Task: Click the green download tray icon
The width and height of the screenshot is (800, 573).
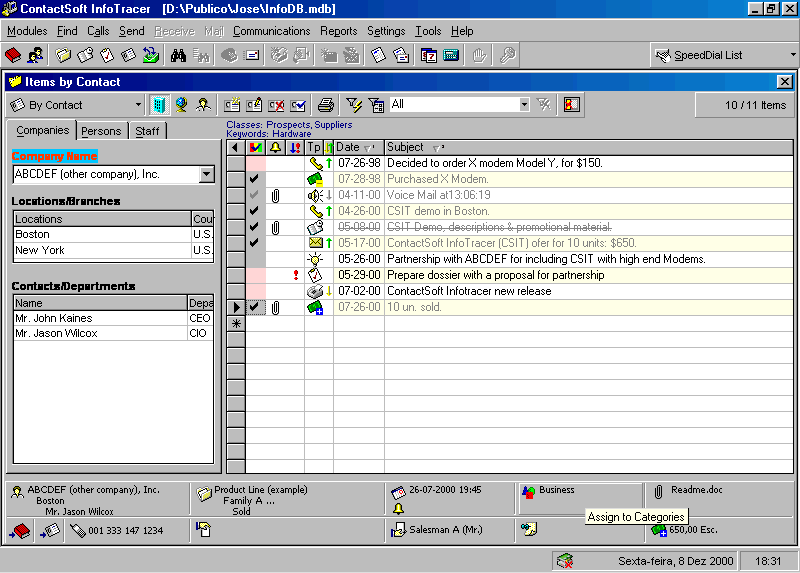Action: (x=151, y=55)
